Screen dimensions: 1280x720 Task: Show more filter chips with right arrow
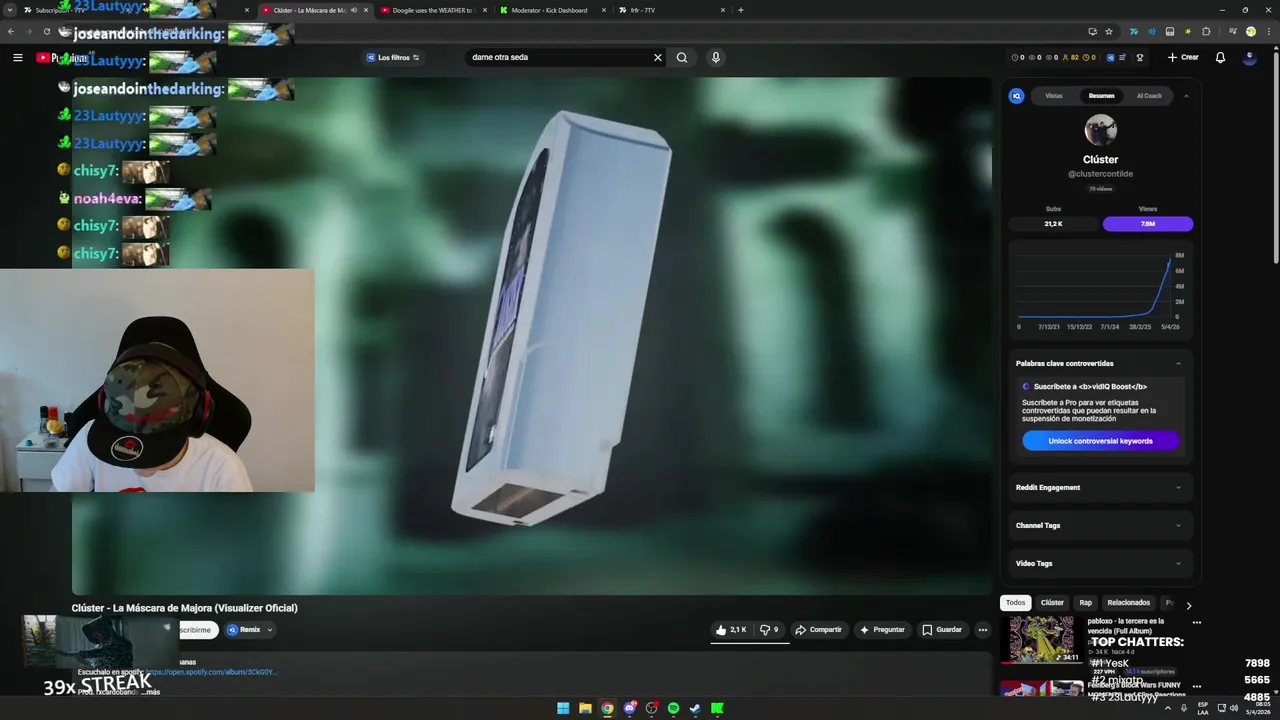pos(1188,605)
